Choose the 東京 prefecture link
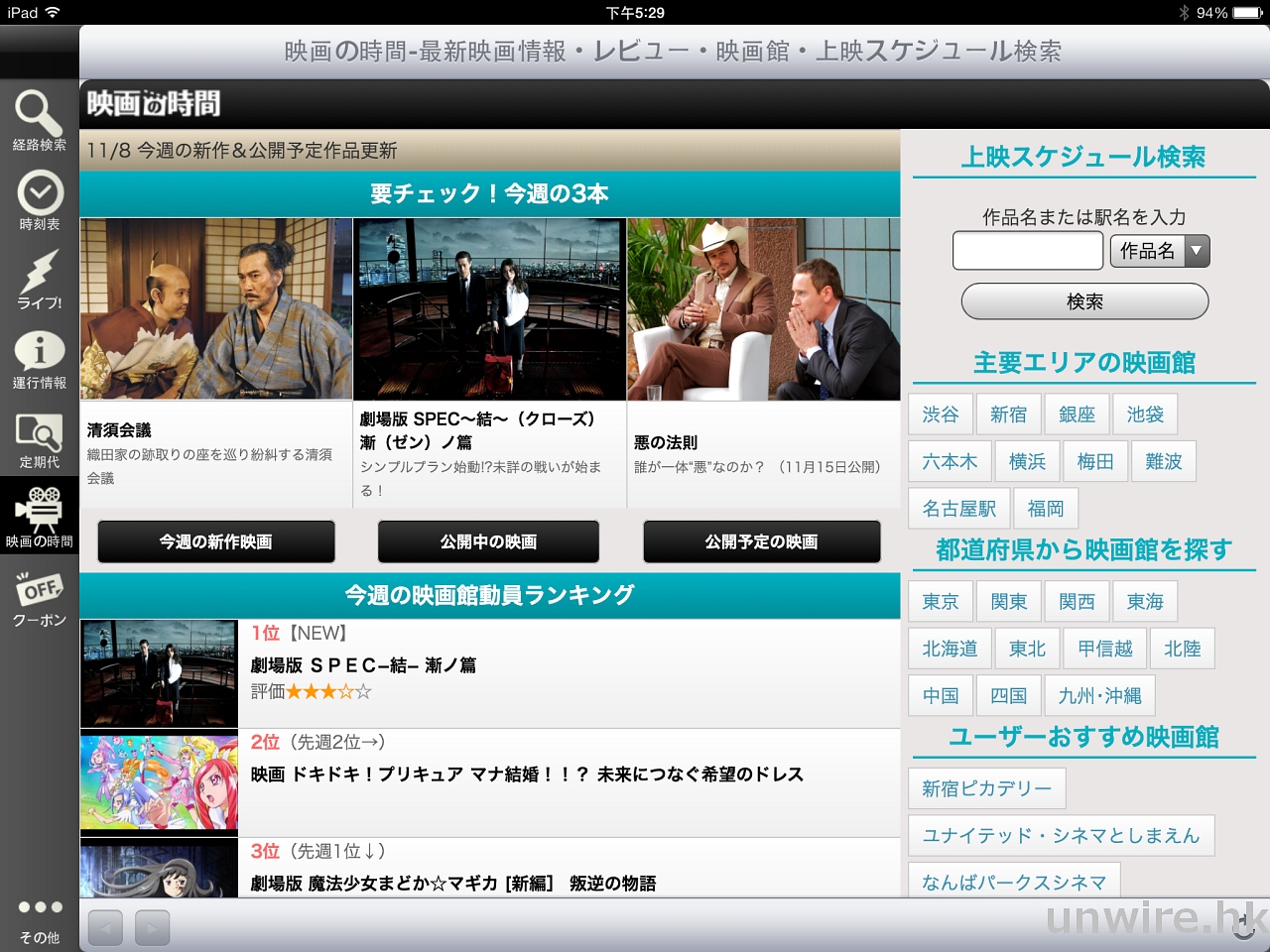This screenshot has width=1270, height=952. point(940,602)
